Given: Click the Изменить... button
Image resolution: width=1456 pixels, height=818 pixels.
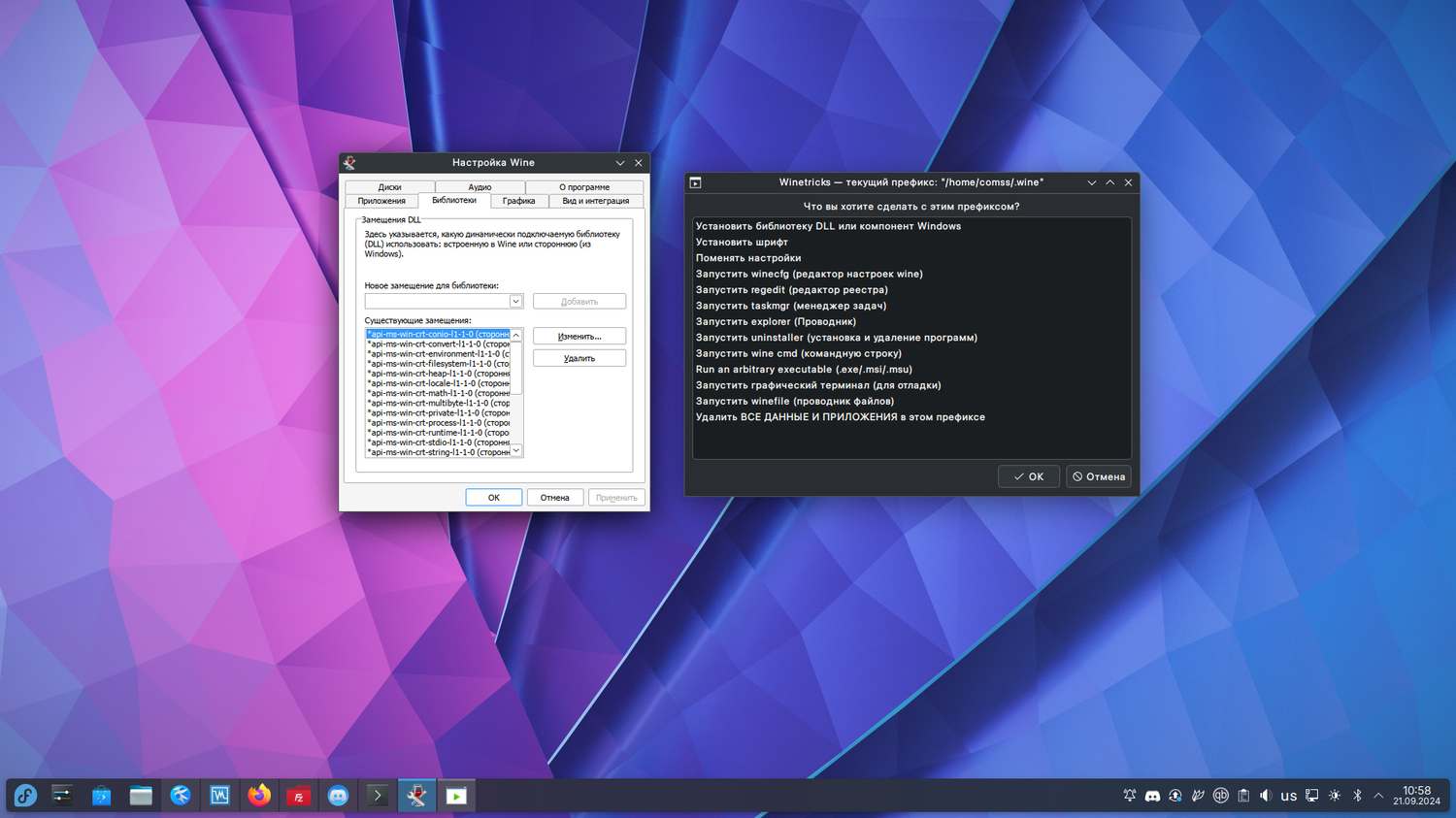Looking at the screenshot, I should (579, 337).
